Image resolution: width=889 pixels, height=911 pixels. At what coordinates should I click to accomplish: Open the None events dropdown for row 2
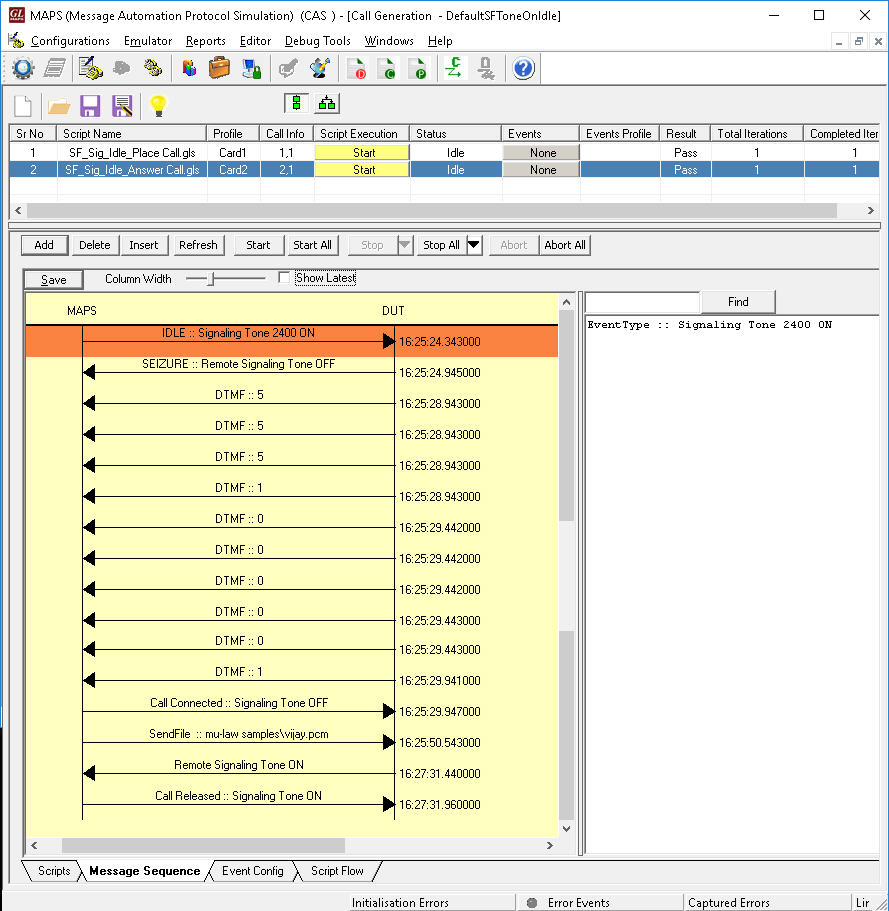(541, 170)
